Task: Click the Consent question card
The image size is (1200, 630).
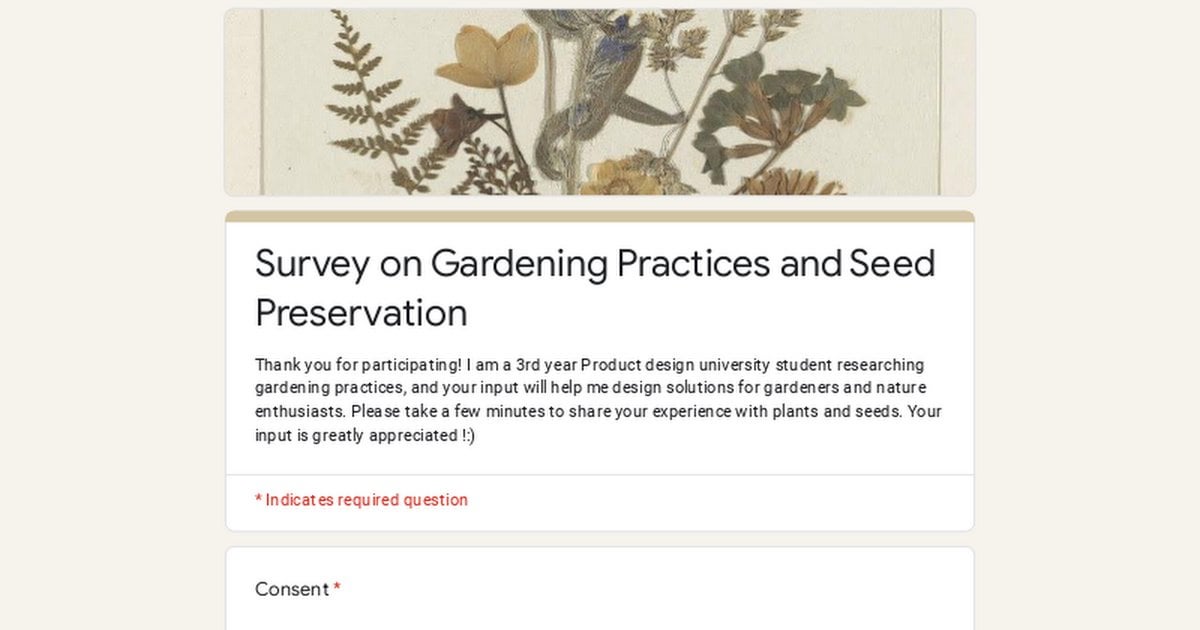Action: point(600,588)
